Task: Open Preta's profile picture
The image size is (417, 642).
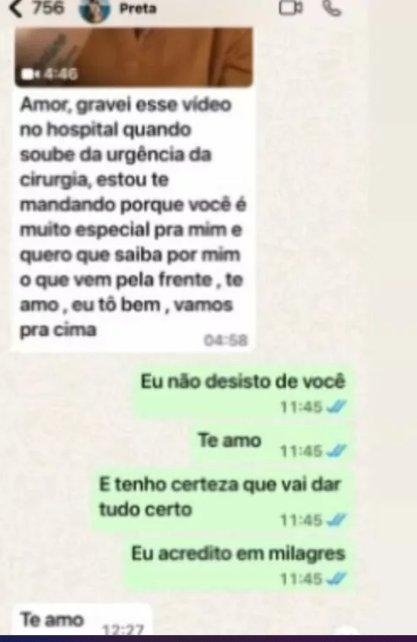Action: click(x=94, y=10)
